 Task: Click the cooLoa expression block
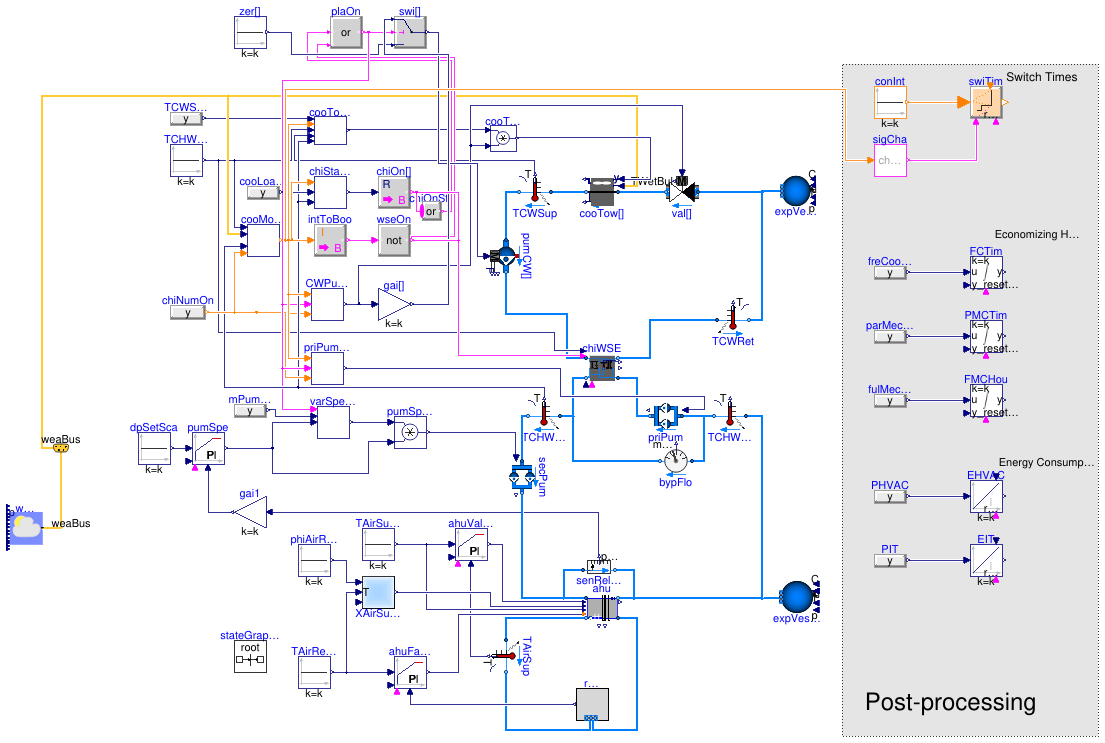(263, 193)
